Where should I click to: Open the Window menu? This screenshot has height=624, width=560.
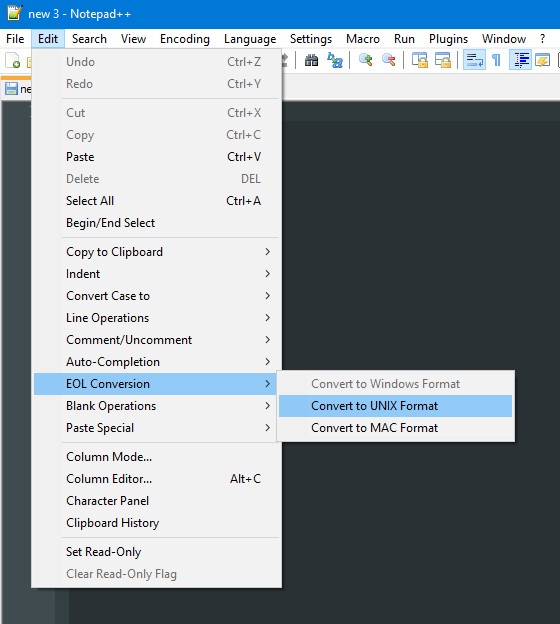504,39
